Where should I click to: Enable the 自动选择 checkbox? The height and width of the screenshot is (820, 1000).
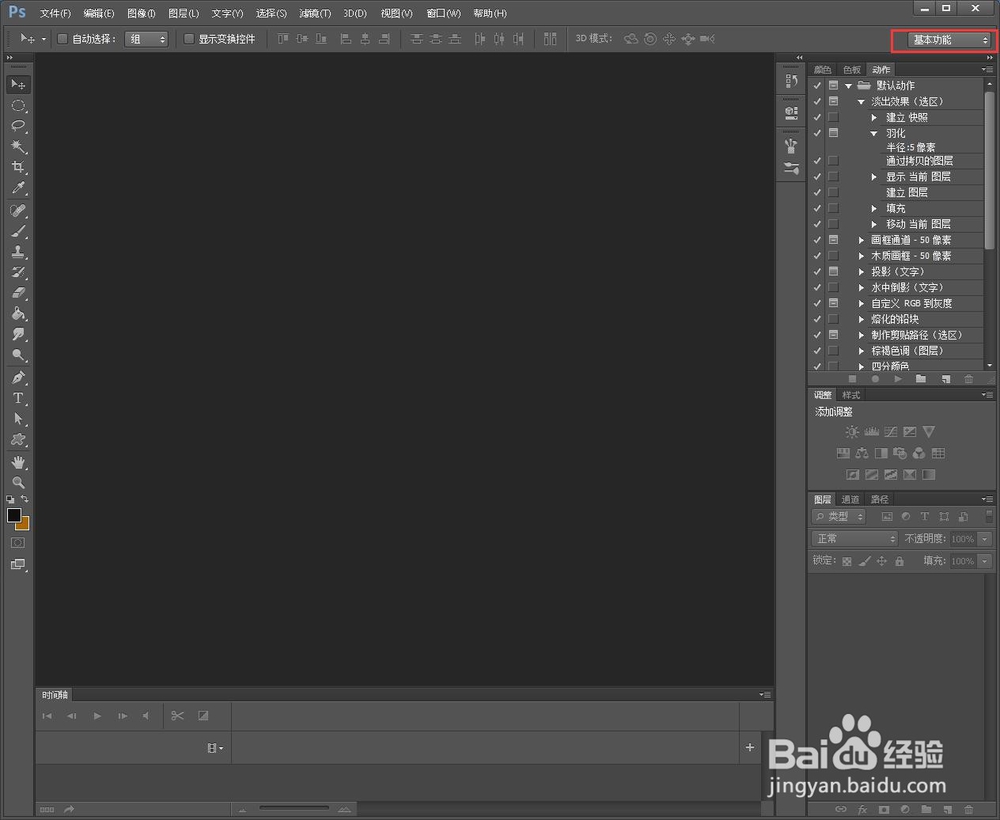pos(62,39)
